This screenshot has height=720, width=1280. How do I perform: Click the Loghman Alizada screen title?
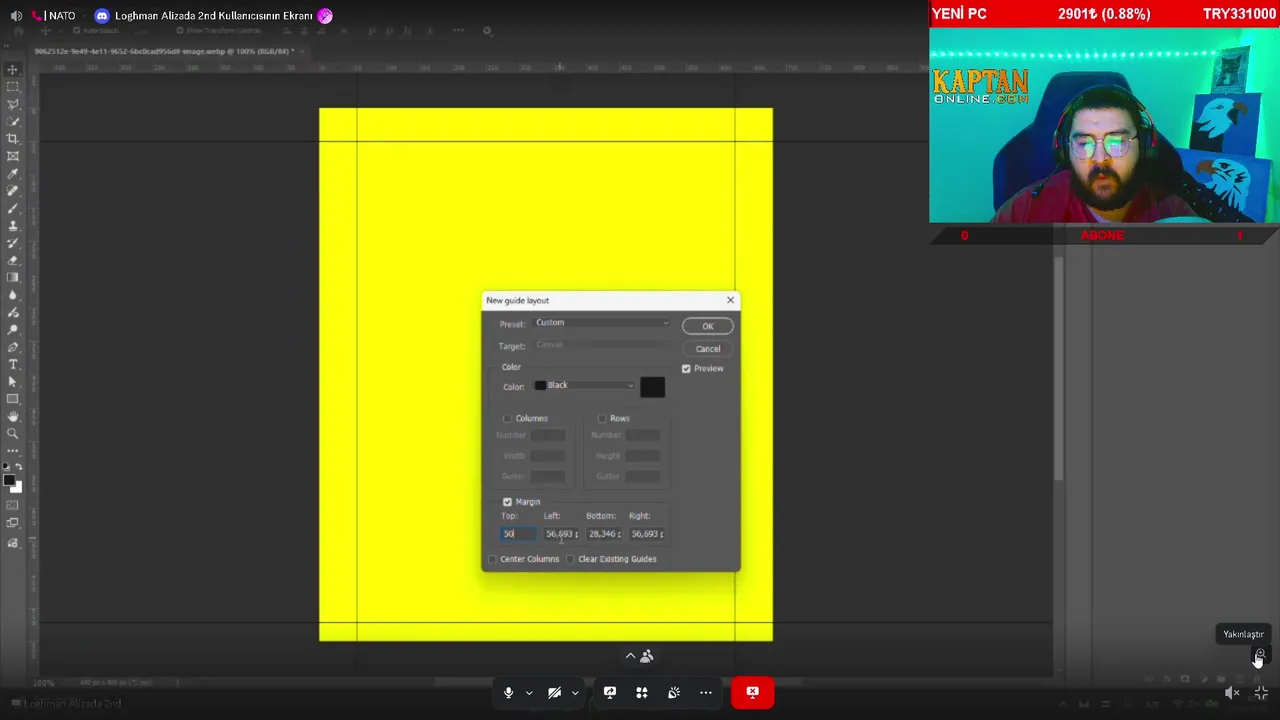pyautogui.click(x=214, y=16)
